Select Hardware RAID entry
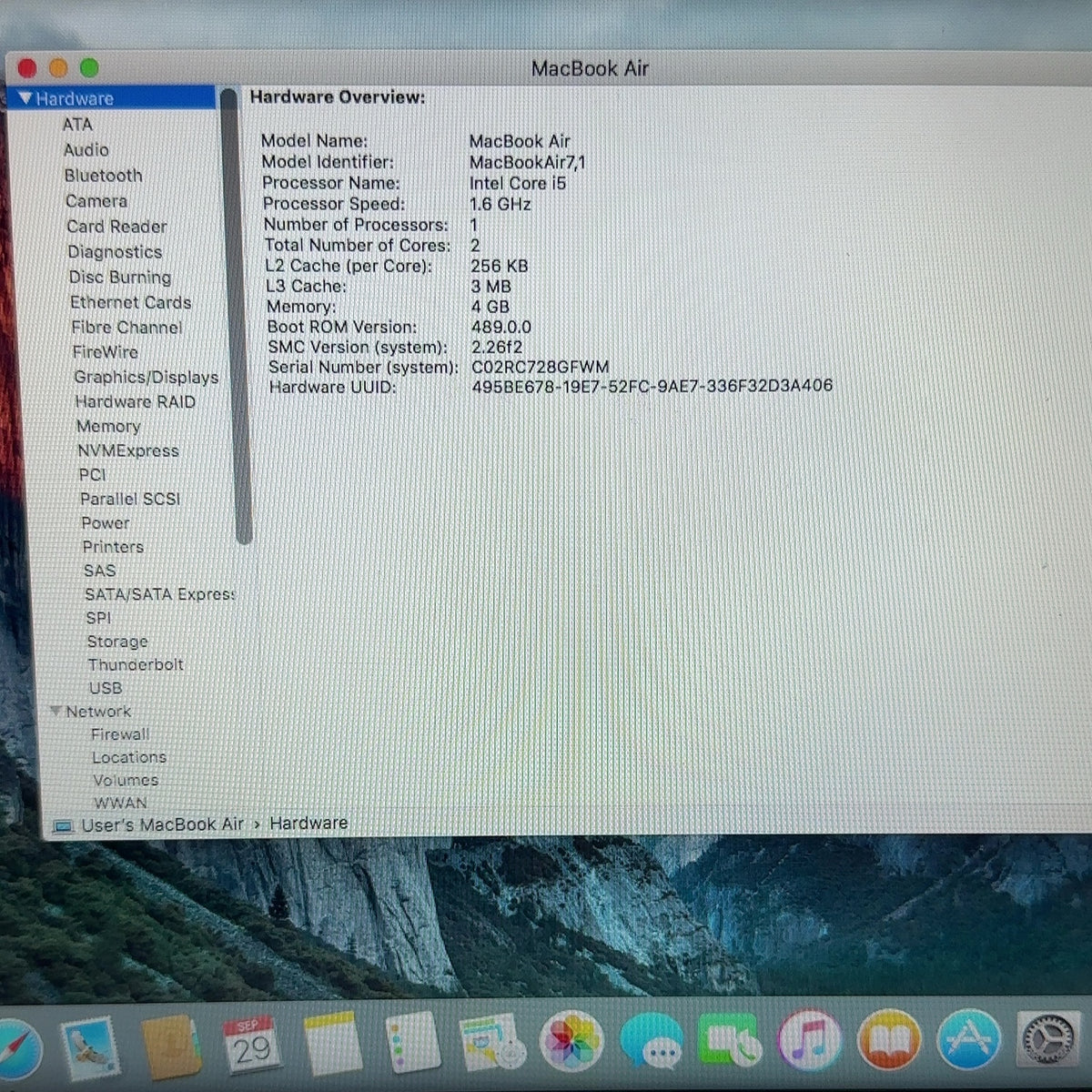1092x1092 pixels. pos(135,401)
